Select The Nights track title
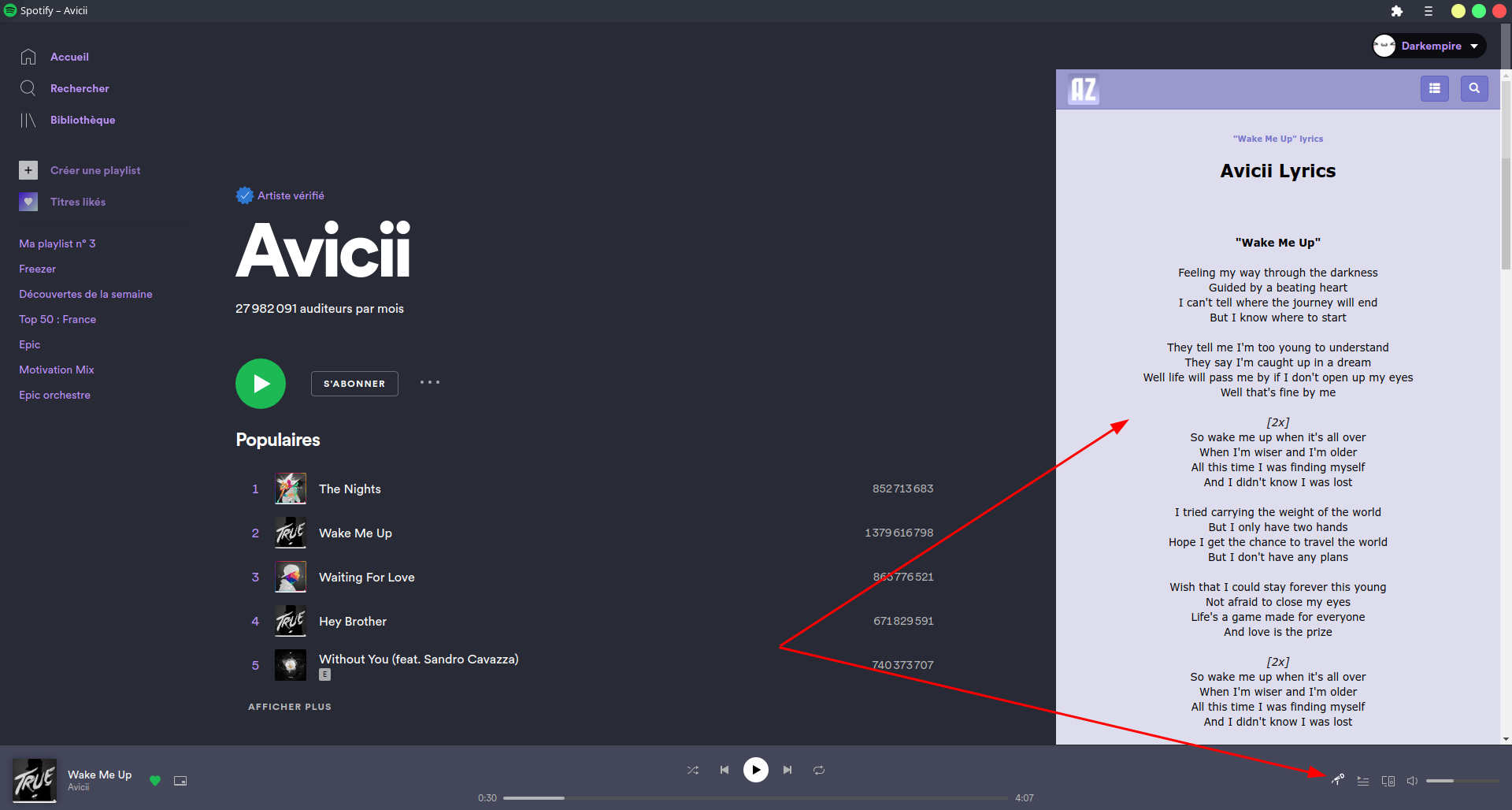The height and width of the screenshot is (810, 1512). (350, 489)
